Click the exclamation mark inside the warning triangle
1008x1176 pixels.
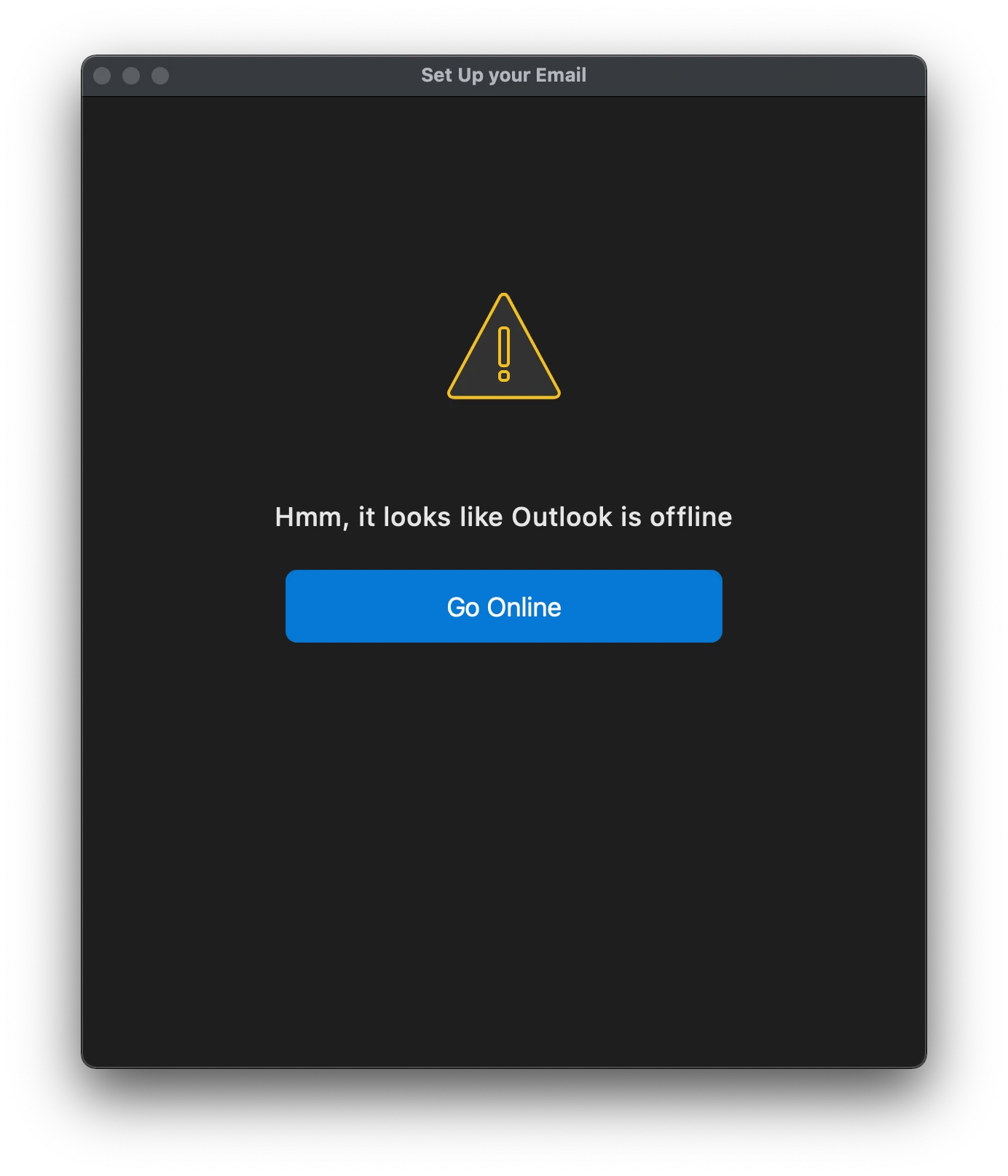(504, 354)
